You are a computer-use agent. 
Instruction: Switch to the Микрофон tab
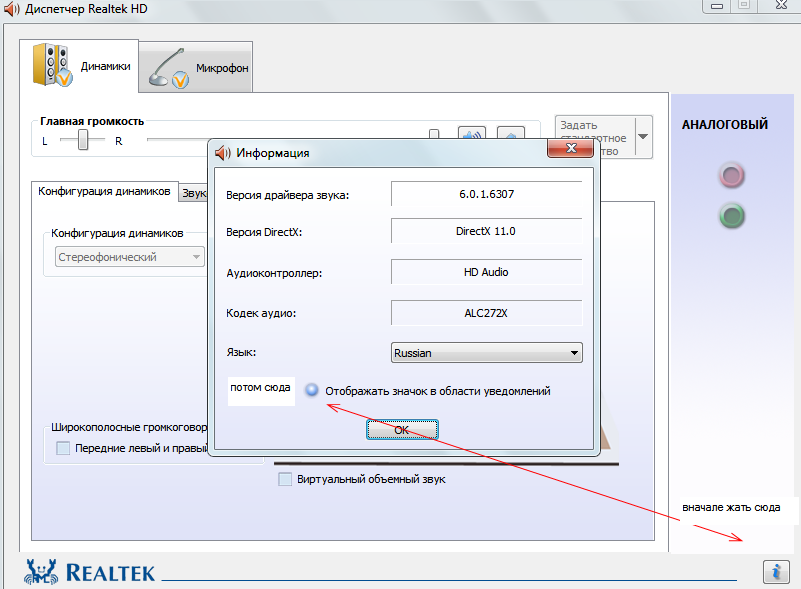[x=196, y=68]
